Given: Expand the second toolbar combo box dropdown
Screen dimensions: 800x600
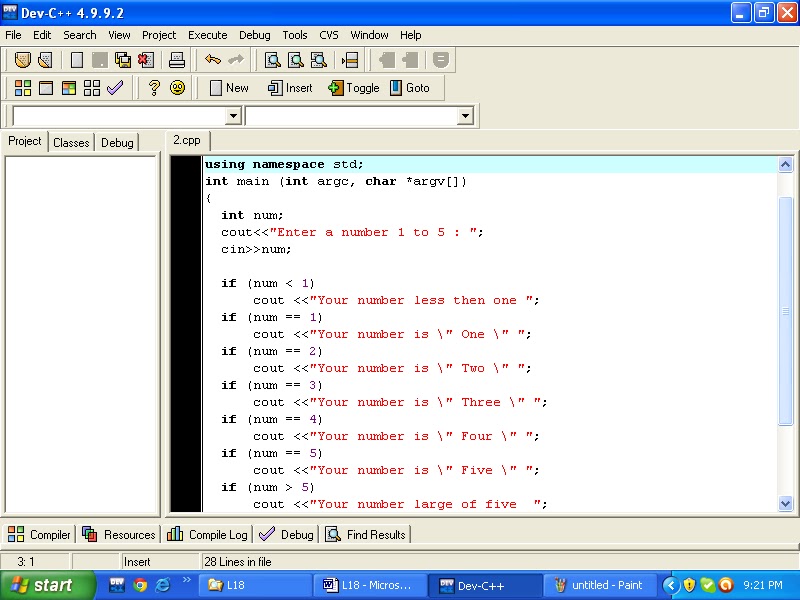Looking at the screenshot, I should (x=465, y=116).
